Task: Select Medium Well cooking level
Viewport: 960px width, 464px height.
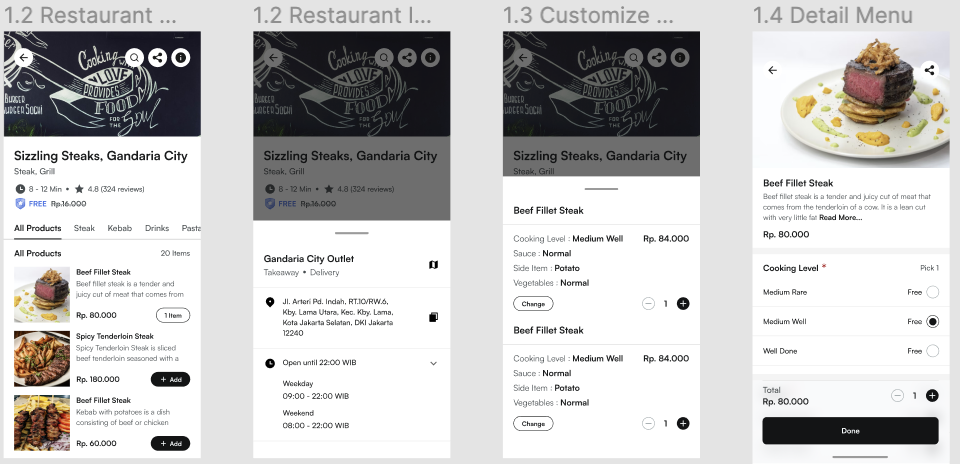Action: tap(932, 322)
